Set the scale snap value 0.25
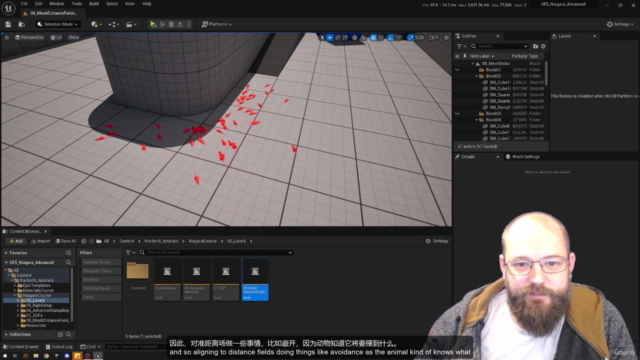The height and width of the screenshot is (360, 640). tap(420, 38)
